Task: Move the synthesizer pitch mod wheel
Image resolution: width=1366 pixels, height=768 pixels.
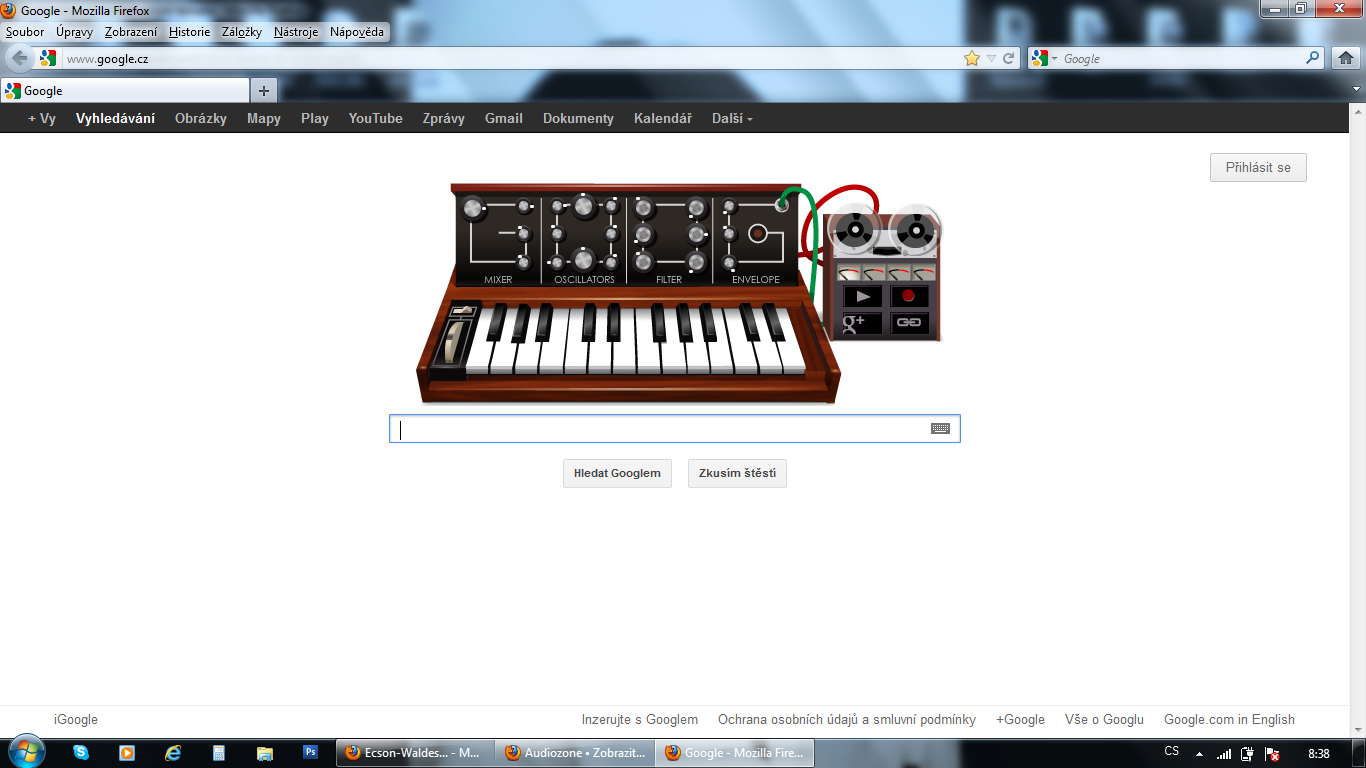Action: [x=456, y=345]
